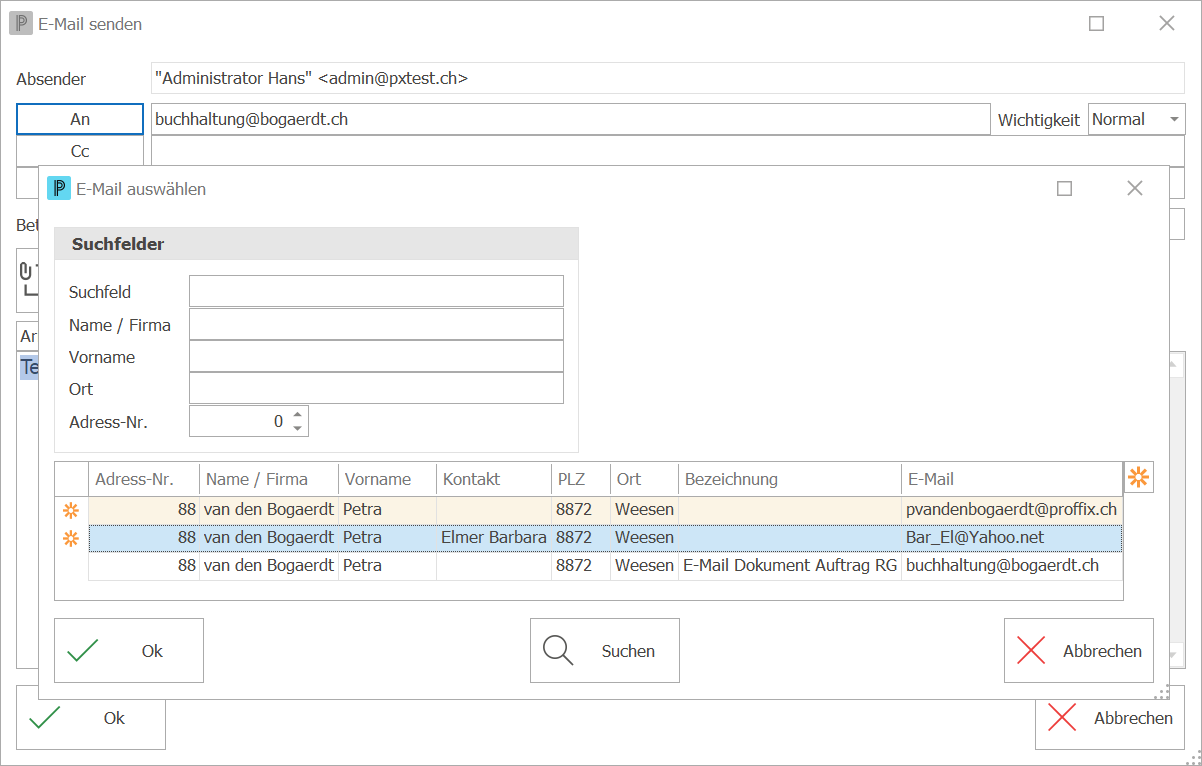Click the An field containing buchhaltung@bogaerdt.ch
Image resolution: width=1202 pixels, height=766 pixels.
[570, 119]
